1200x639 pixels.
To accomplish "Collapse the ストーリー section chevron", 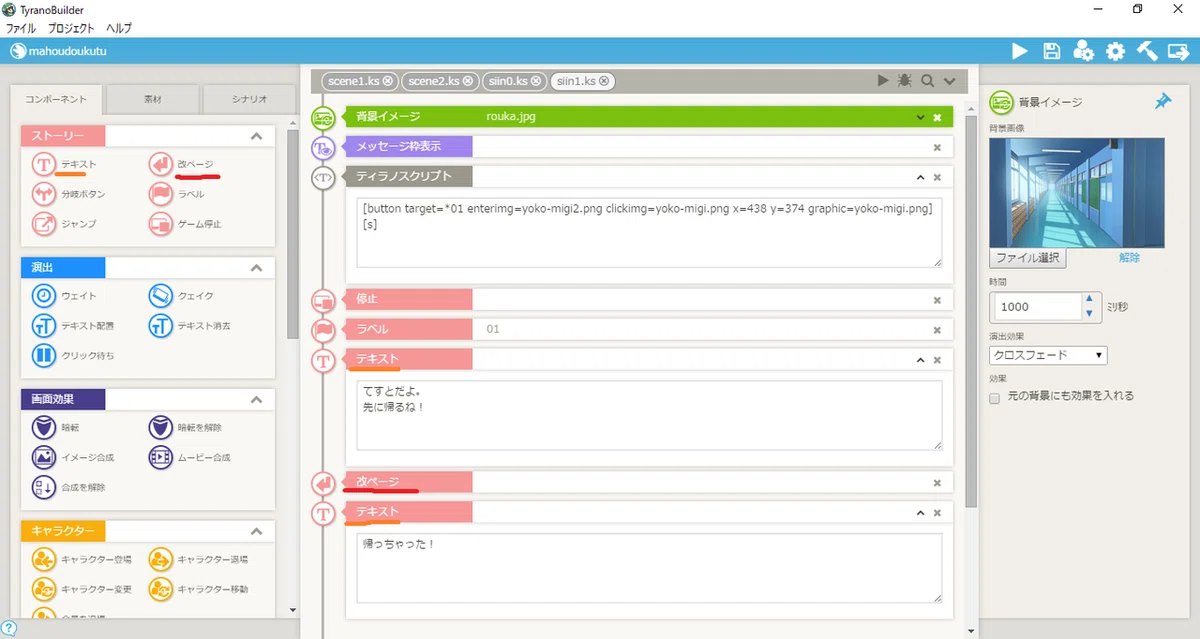I will (x=256, y=136).
